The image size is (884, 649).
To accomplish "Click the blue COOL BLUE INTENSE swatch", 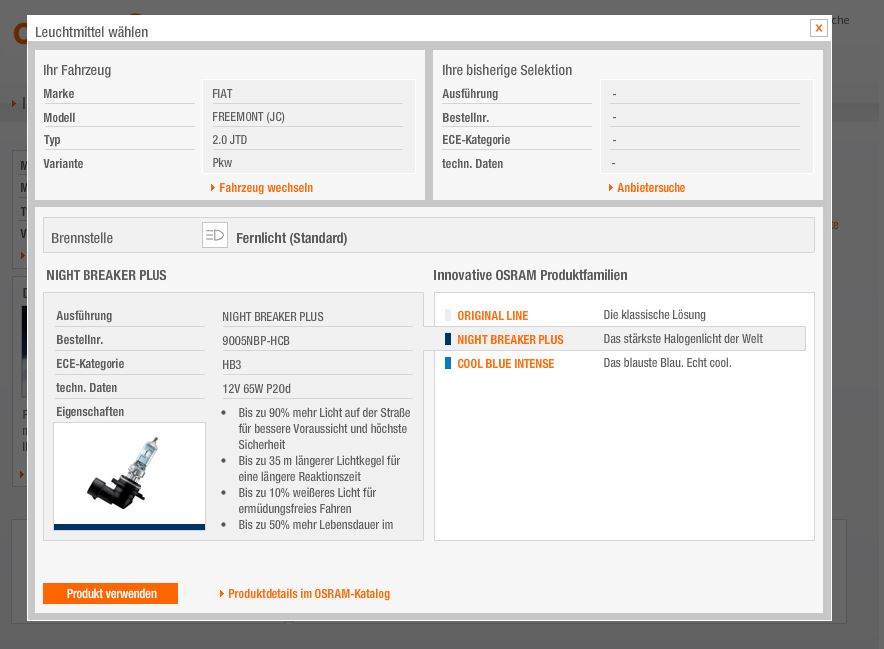I will [448, 364].
